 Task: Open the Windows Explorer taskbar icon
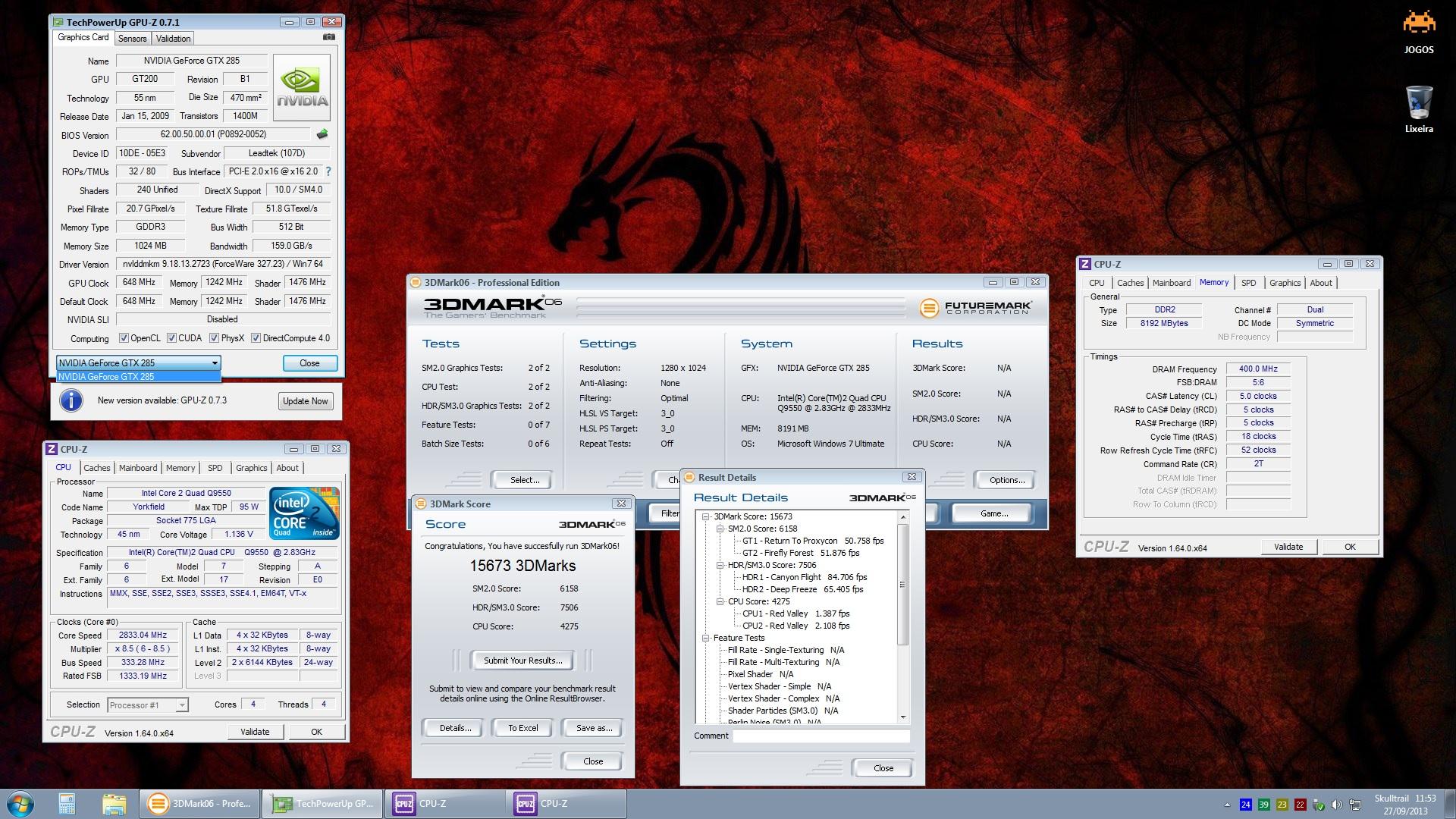[x=114, y=804]
